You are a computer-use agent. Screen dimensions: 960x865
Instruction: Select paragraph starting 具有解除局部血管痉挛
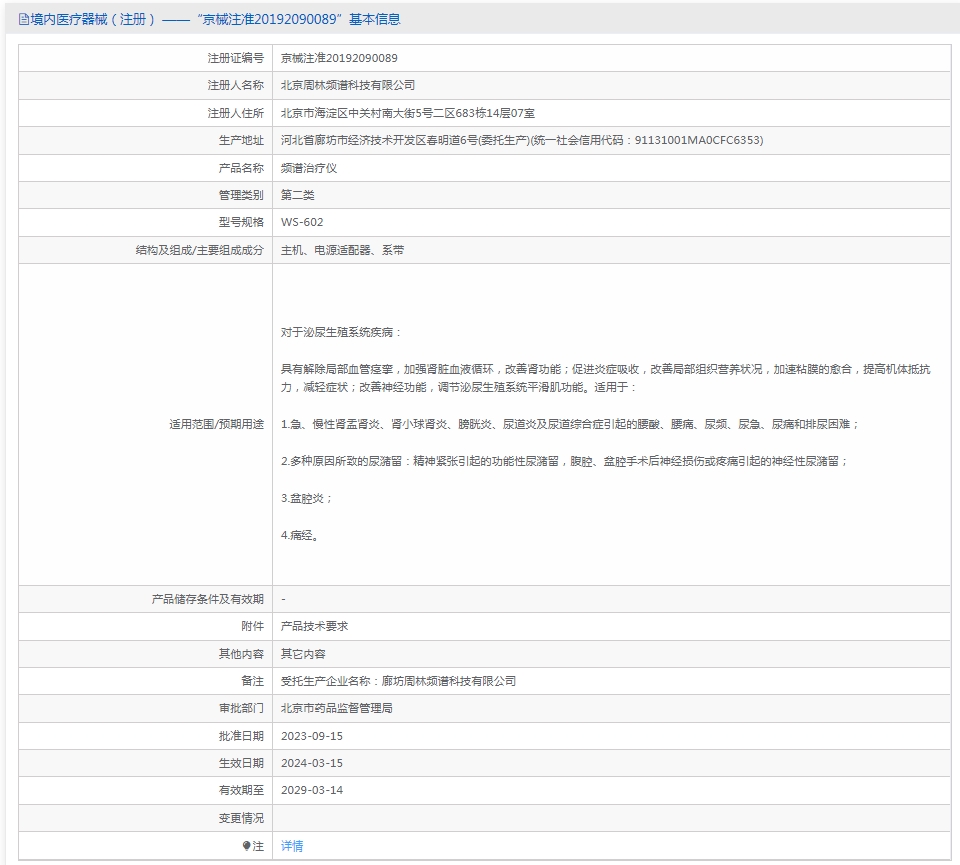606,378
